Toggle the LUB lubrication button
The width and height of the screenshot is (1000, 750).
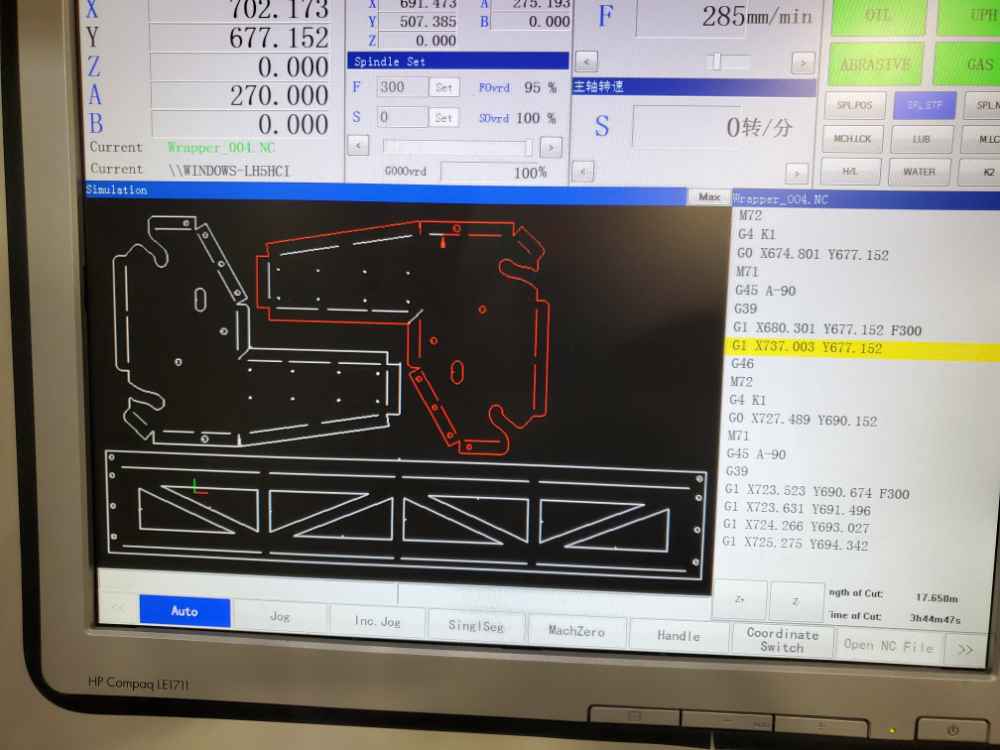click(921, 139)
